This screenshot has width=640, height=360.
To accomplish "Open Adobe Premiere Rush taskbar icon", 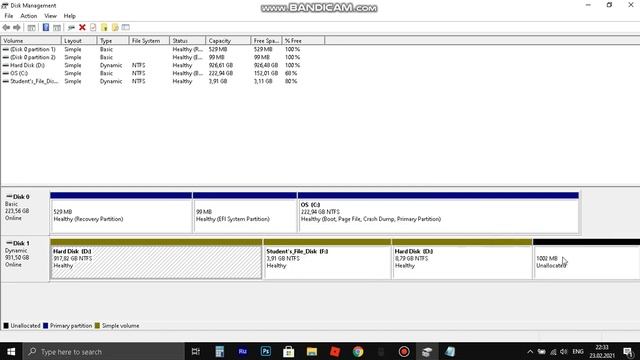I will coord(242,351).
